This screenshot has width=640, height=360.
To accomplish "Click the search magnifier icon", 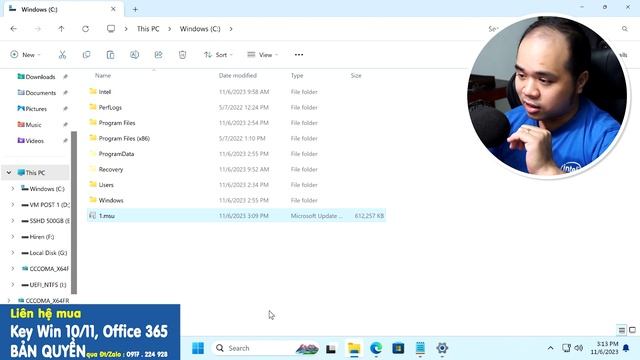I will [624, 29].
